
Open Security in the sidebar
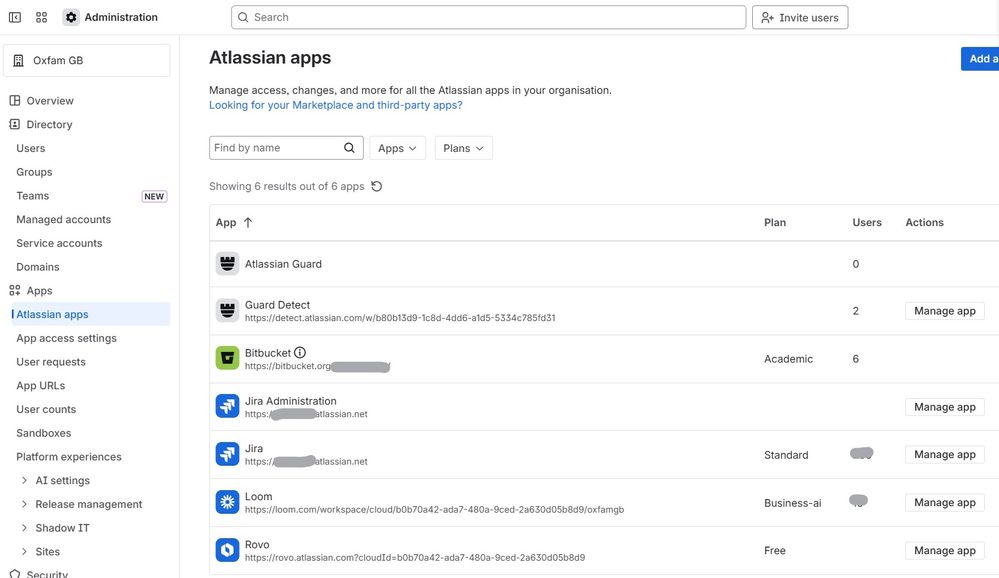click(47, 573)
